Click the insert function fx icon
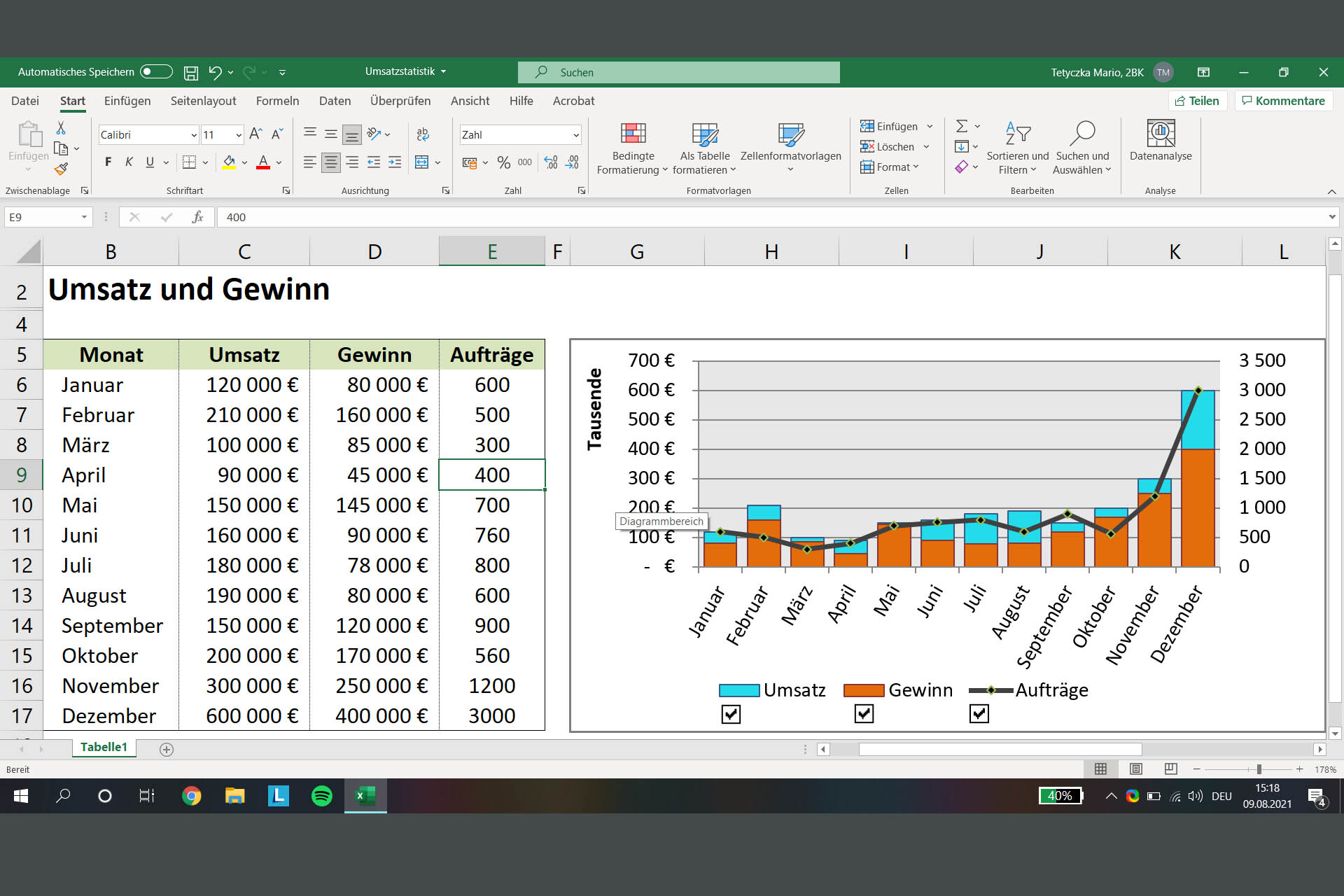1344x896 pixels. point(197,217)
